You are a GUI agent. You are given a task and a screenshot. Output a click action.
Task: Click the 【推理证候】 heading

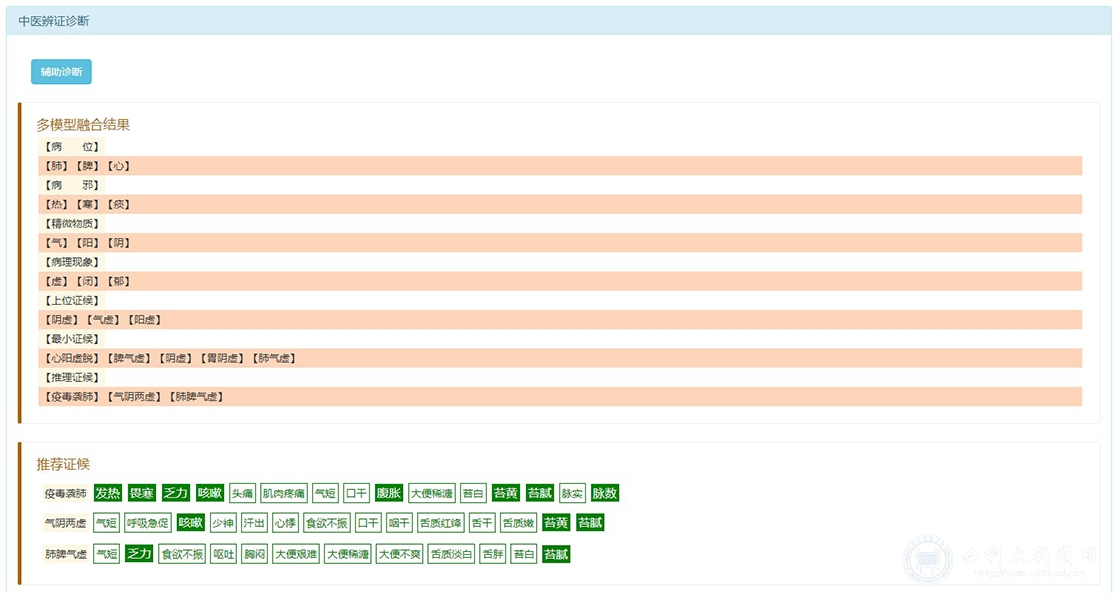click(x=72, y=377)
